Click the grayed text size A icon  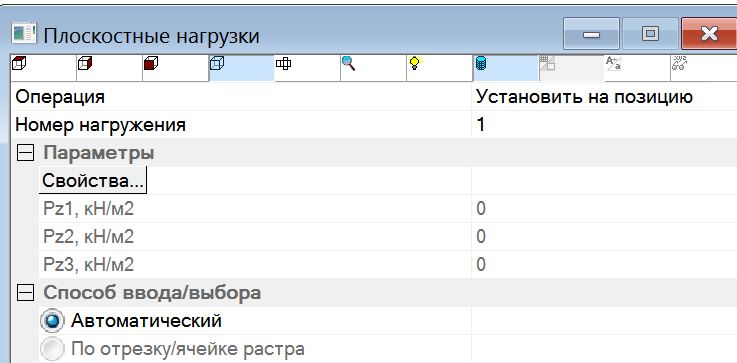613,63
